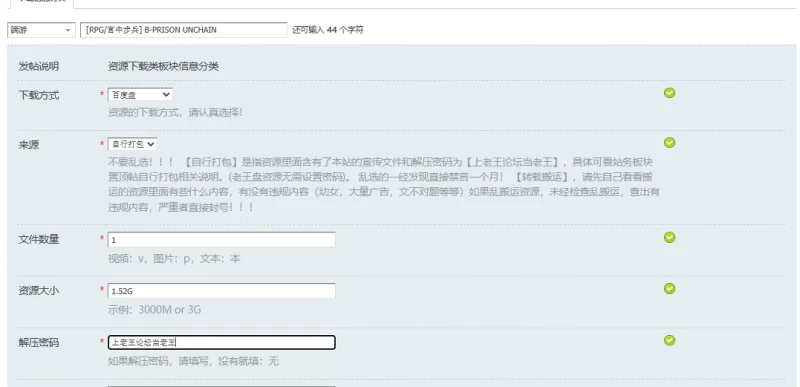This screenshot has height=387, width=800.
Task: Open the 下载方式 dropdown showing 百度盘
Action: click(140, 95)
